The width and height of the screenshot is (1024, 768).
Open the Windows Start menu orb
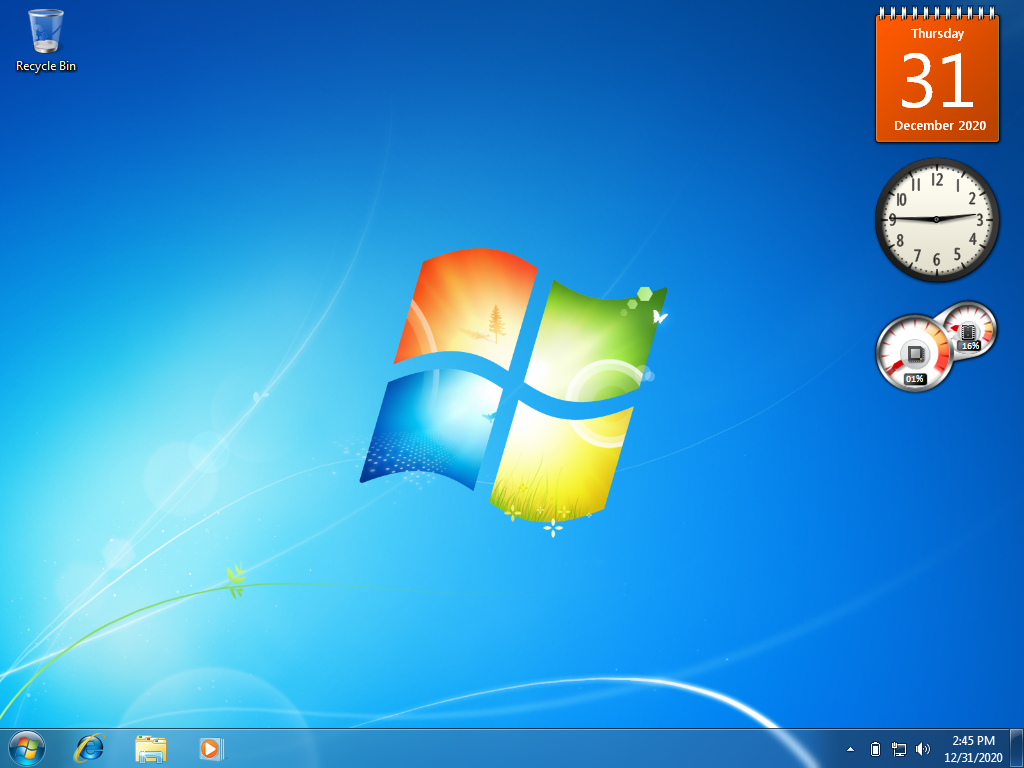(x=27, y=748)
